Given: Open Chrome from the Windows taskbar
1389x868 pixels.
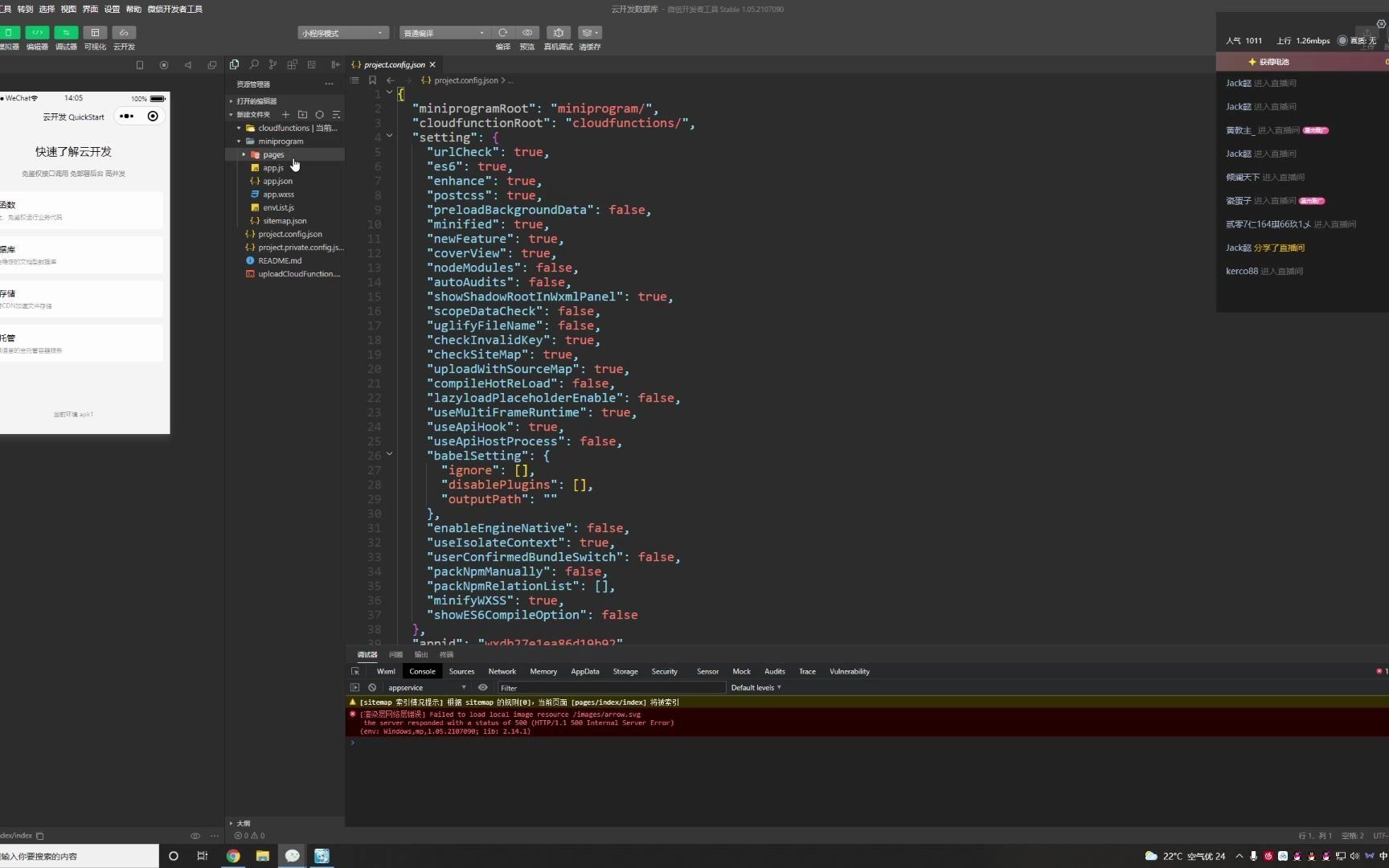Looking at the screenshot, I should point(233,856).
